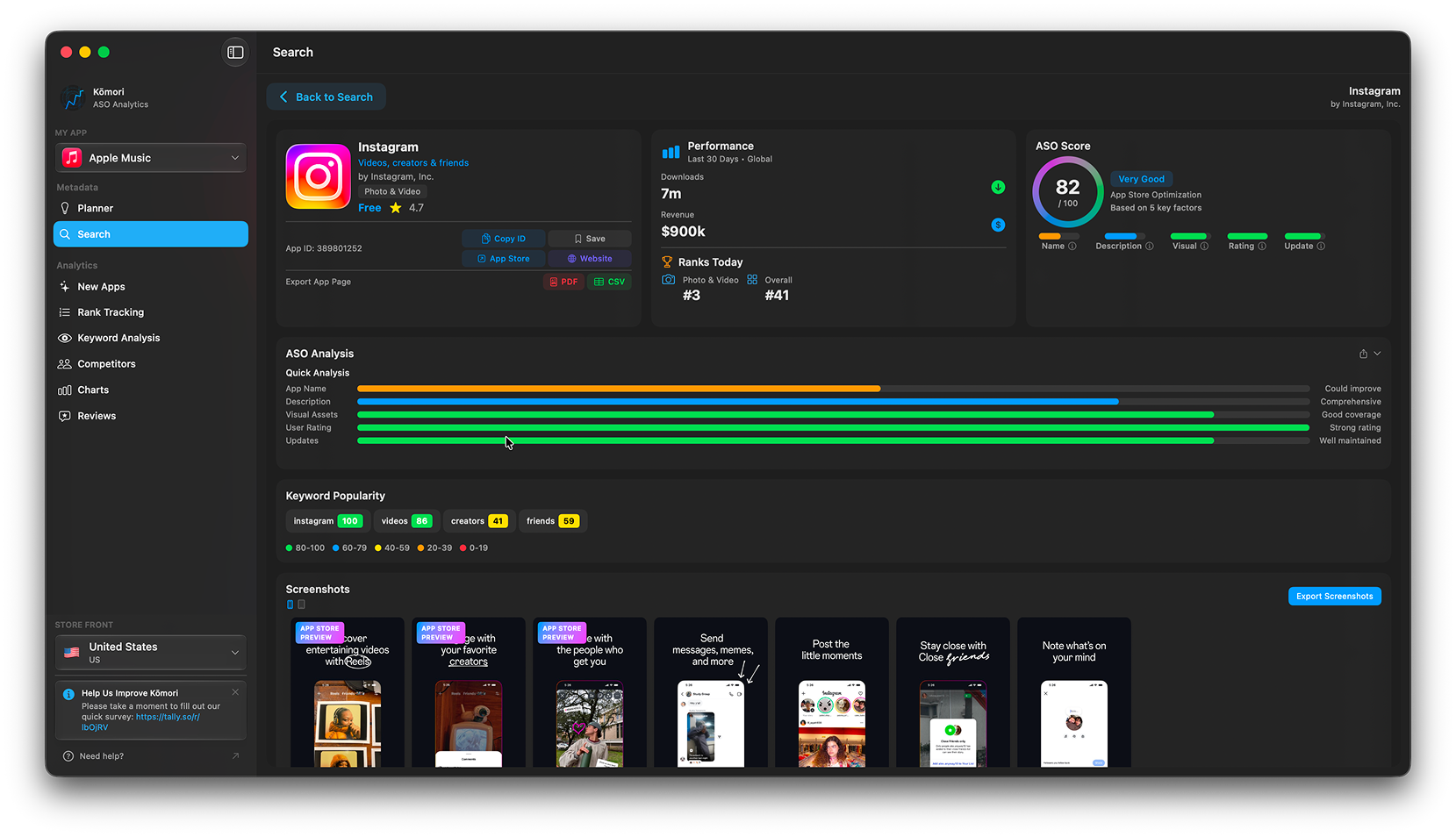Screen dimensions: 1456x837
Task: Open the Rating factor info icon
Action: 1262,247
